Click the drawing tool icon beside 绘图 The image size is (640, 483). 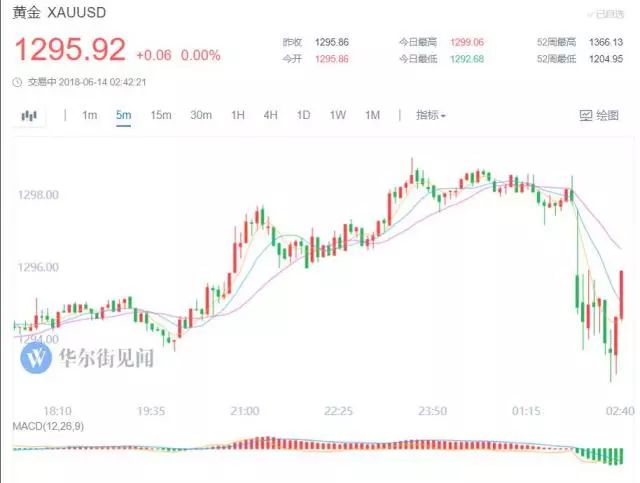pyautogui.click(x=586, y=116)
